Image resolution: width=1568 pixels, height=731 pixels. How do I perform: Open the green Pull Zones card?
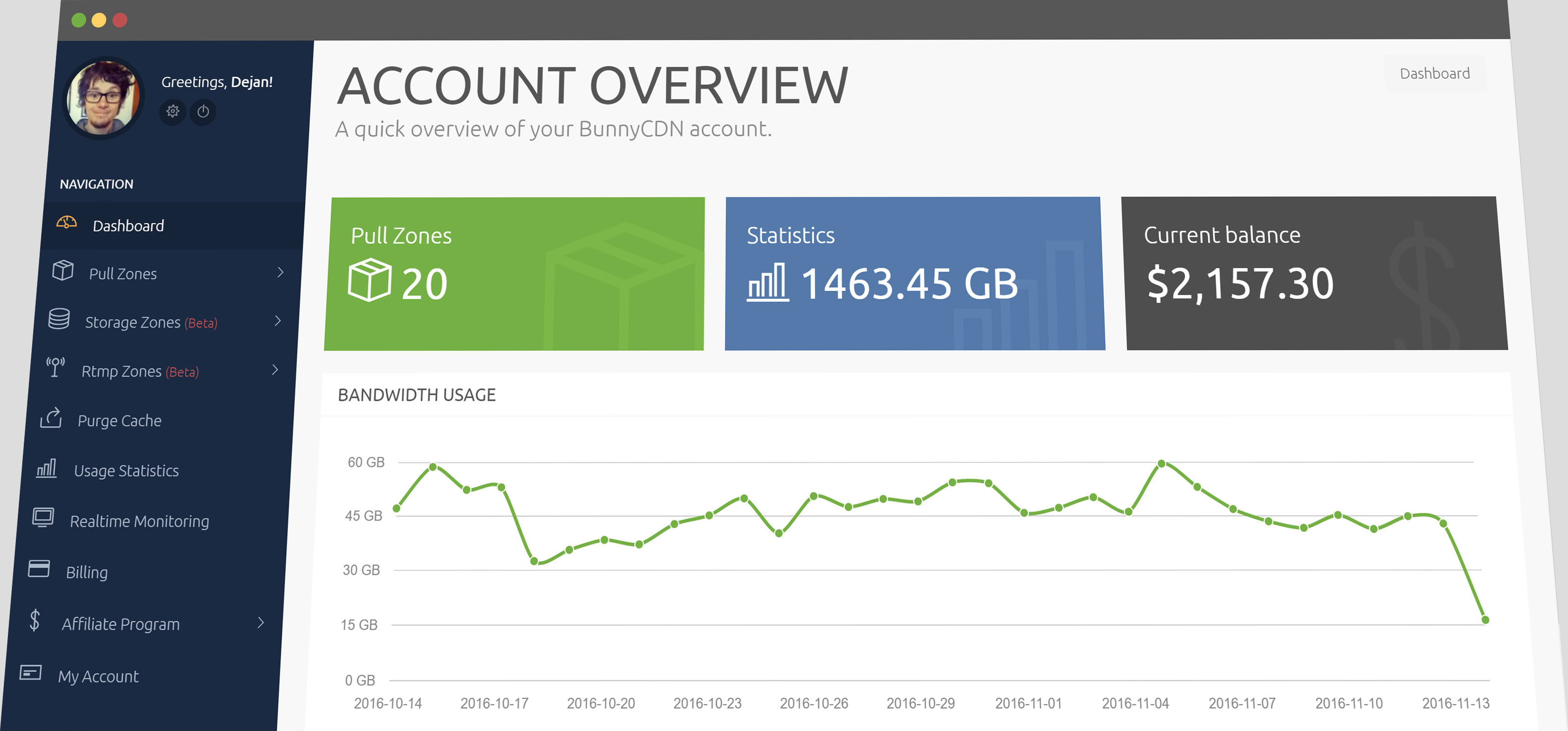click(x=514, y=274)
